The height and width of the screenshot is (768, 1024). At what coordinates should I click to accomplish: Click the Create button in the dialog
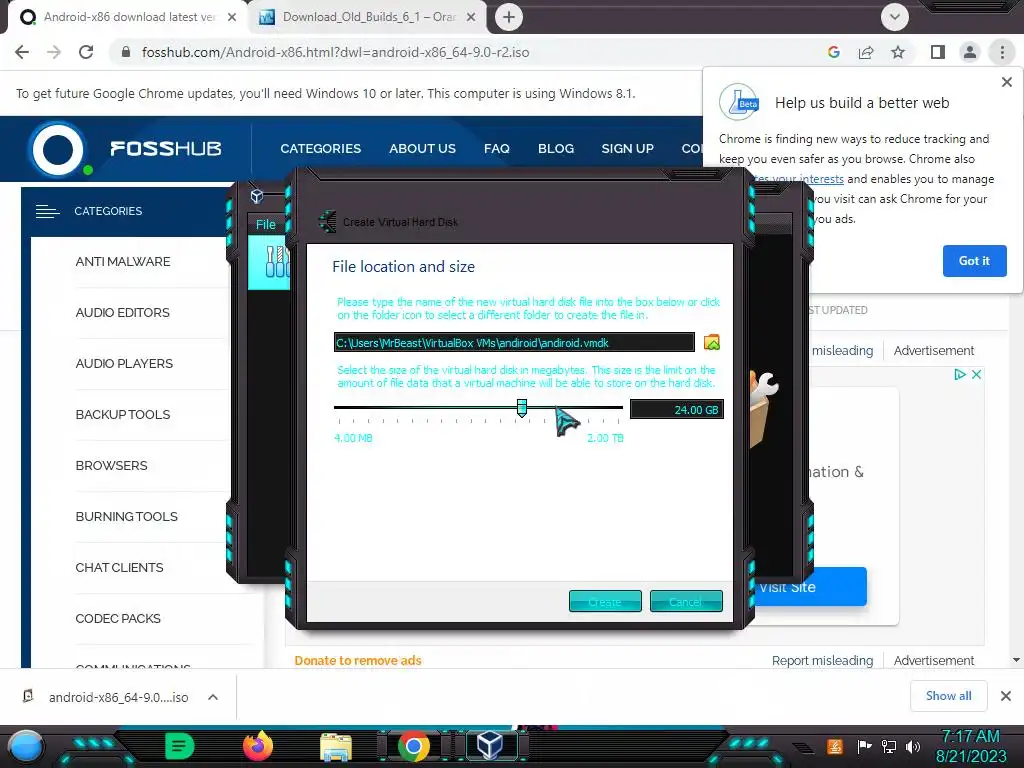coord(605,601)
